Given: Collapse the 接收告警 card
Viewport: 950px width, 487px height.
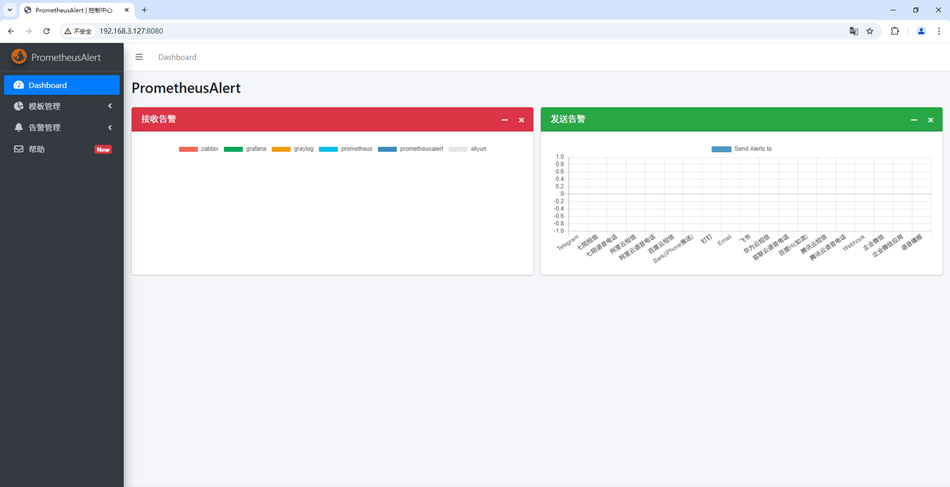Looking at the screenshot, I should coord(505,120).
